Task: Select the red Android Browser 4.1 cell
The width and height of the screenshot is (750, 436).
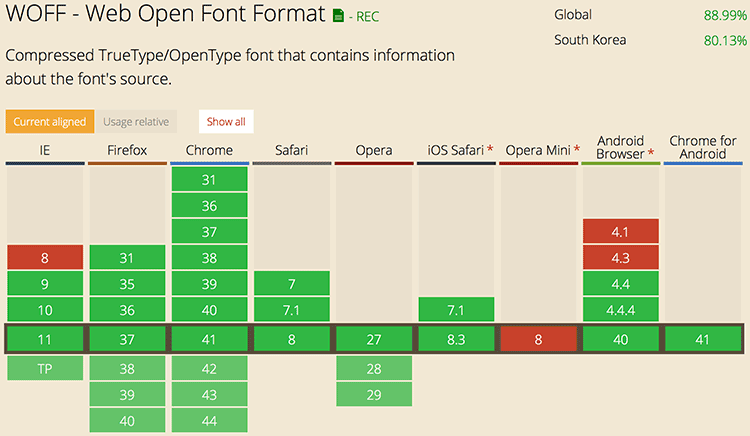Action: click(x=621, y=231)
